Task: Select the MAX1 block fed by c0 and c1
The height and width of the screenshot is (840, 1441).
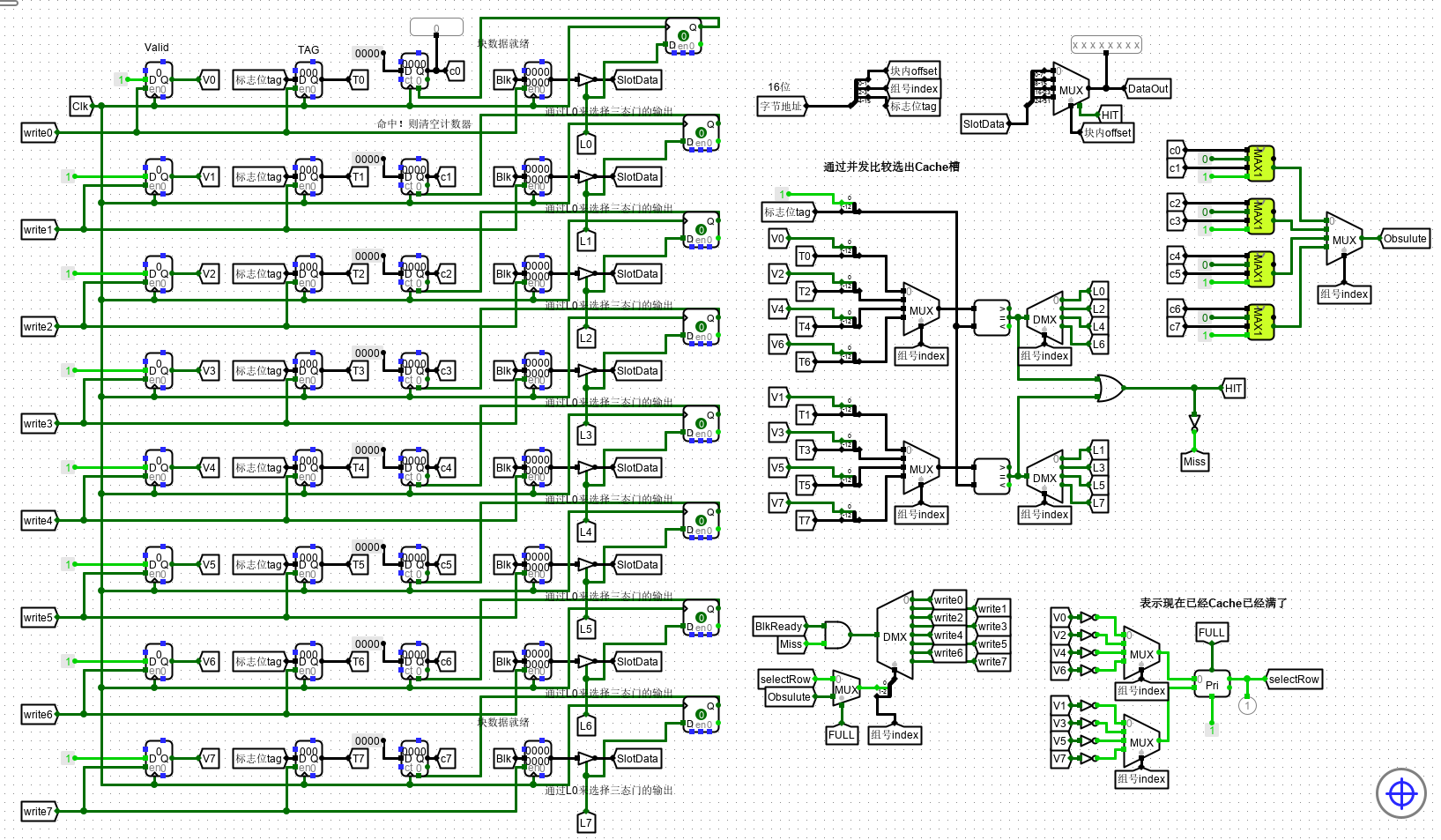Action: (1260, 163)
